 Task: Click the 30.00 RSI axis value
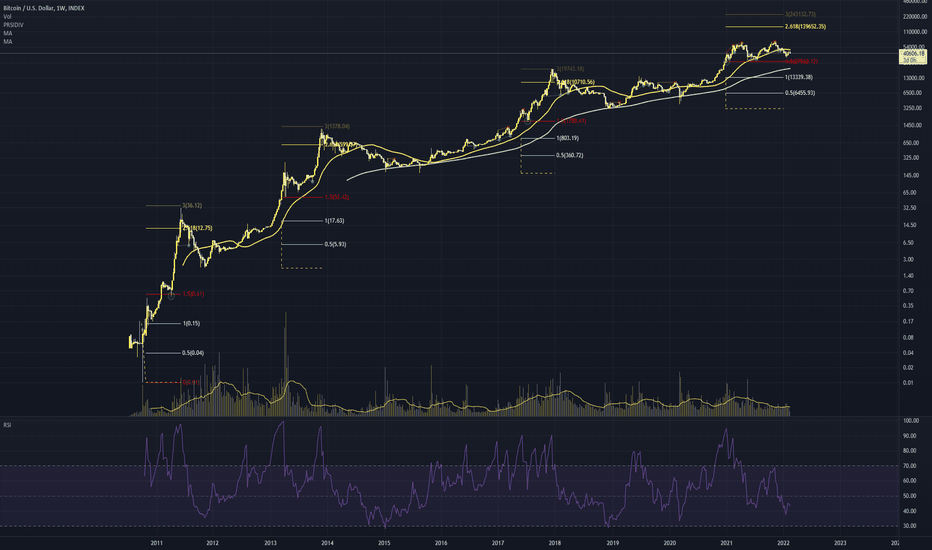point(910,526)
